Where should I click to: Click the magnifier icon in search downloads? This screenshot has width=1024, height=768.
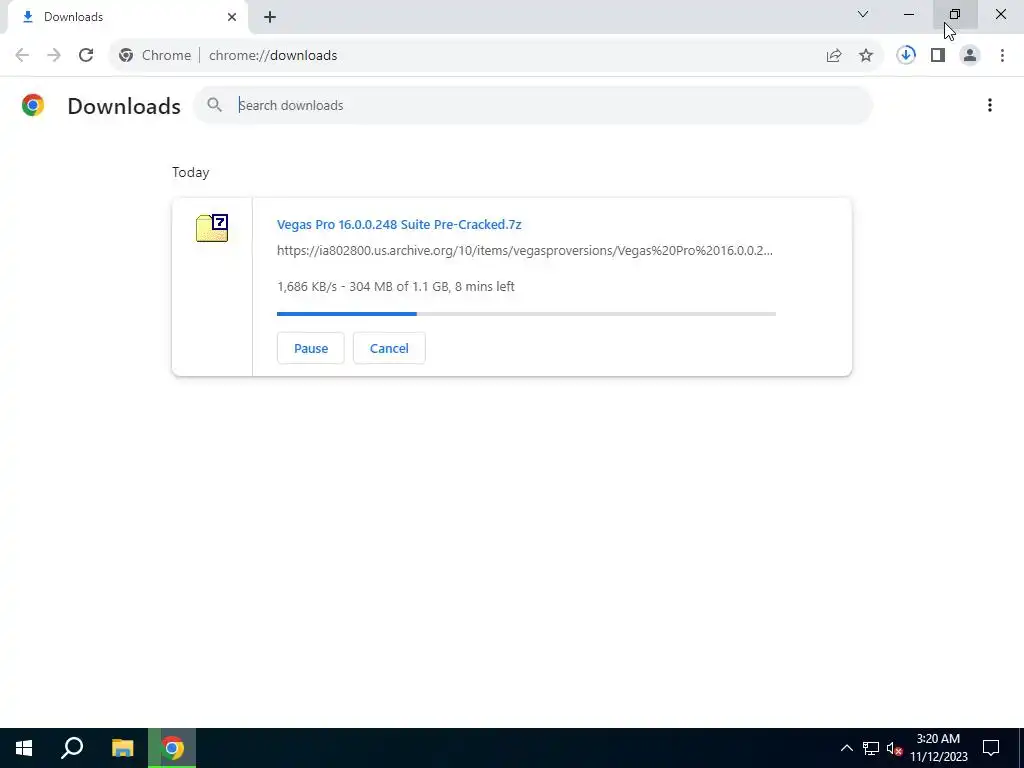[214, 104]
